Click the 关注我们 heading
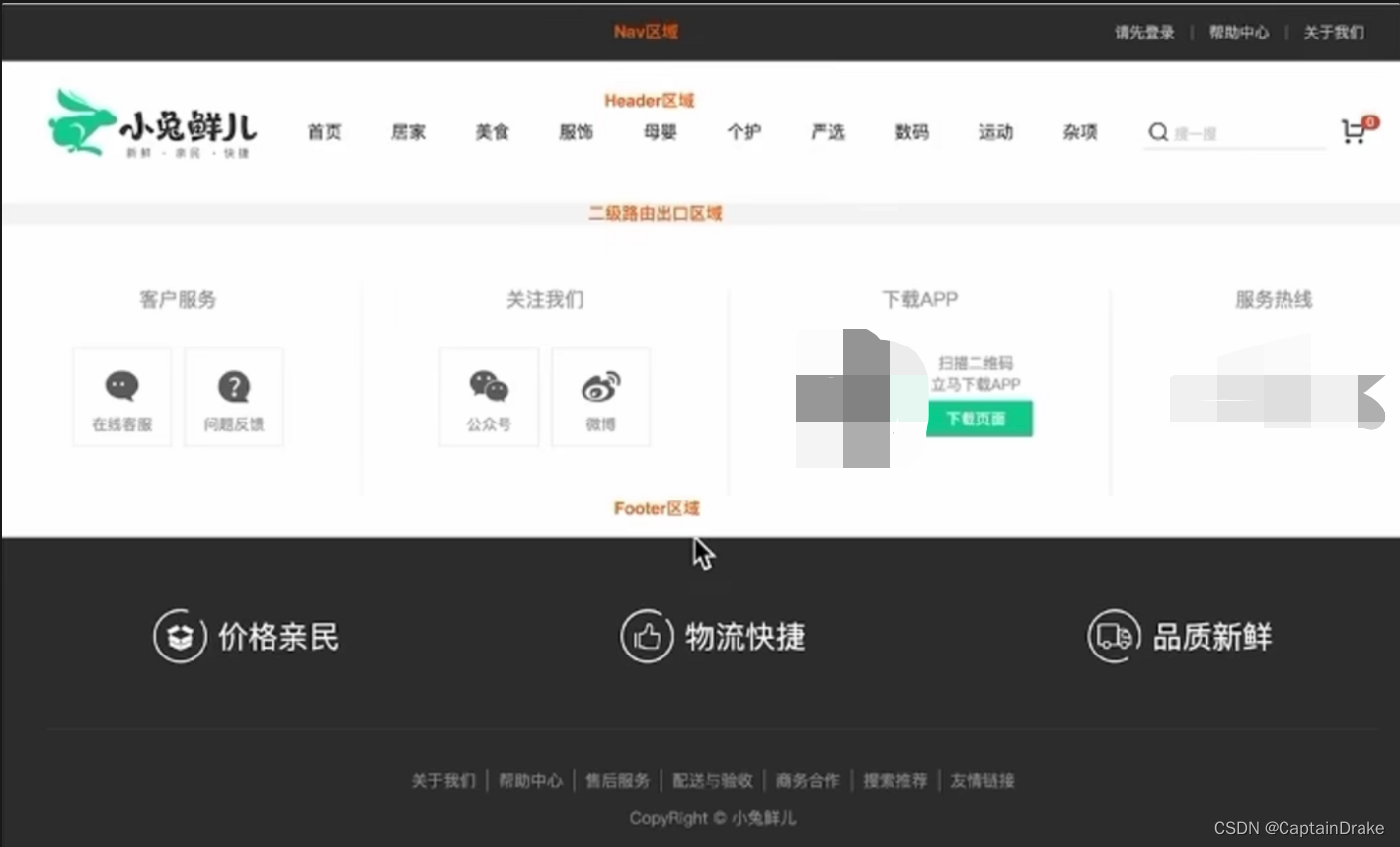Screen dimensions: 1400x847 [x=545, y=299]
